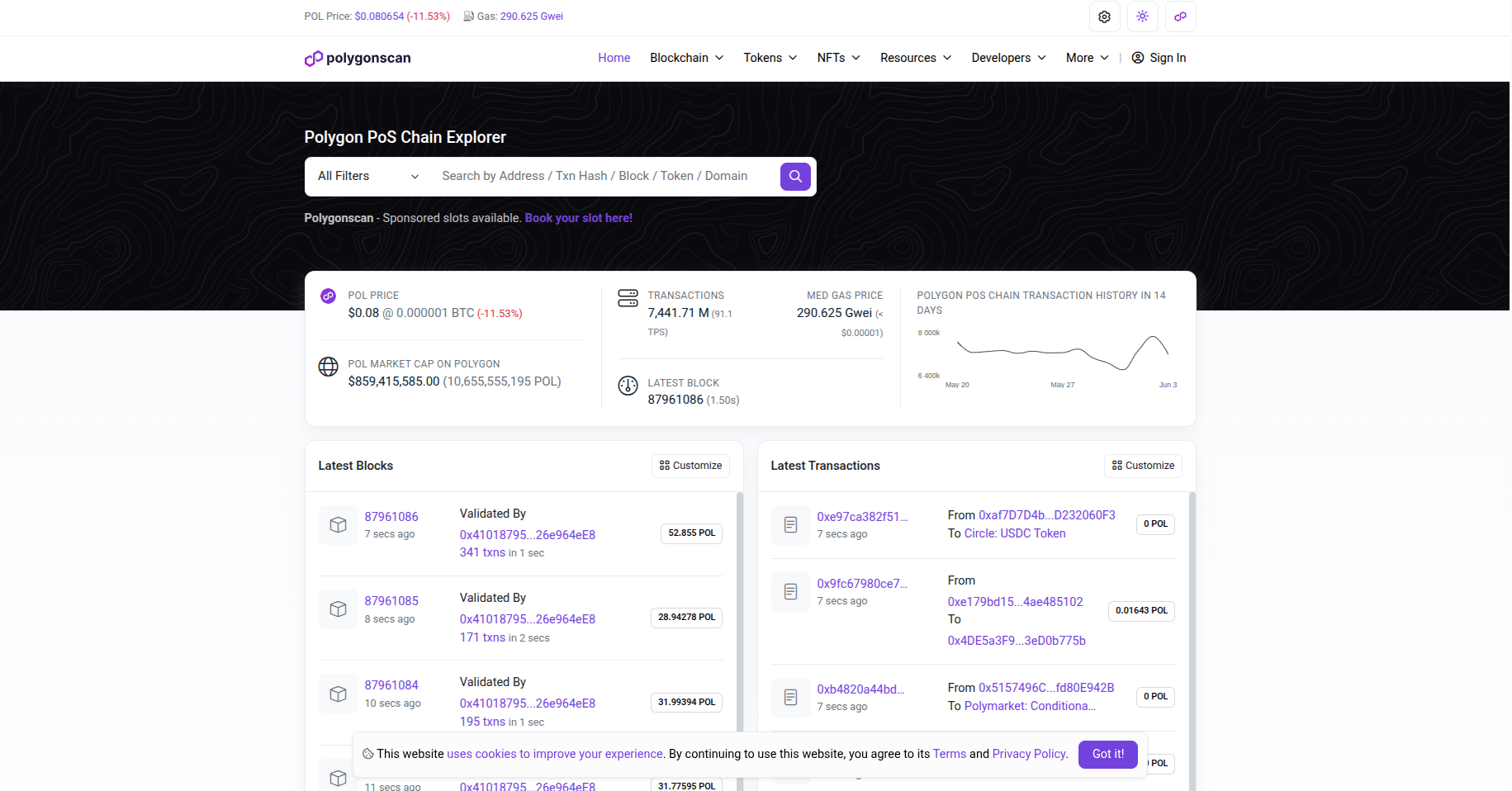The height and width of the screenshot is (791, 1512).
Task: Open site settings gear icon
Action: pyautogui.click(x=1104, y=17)
